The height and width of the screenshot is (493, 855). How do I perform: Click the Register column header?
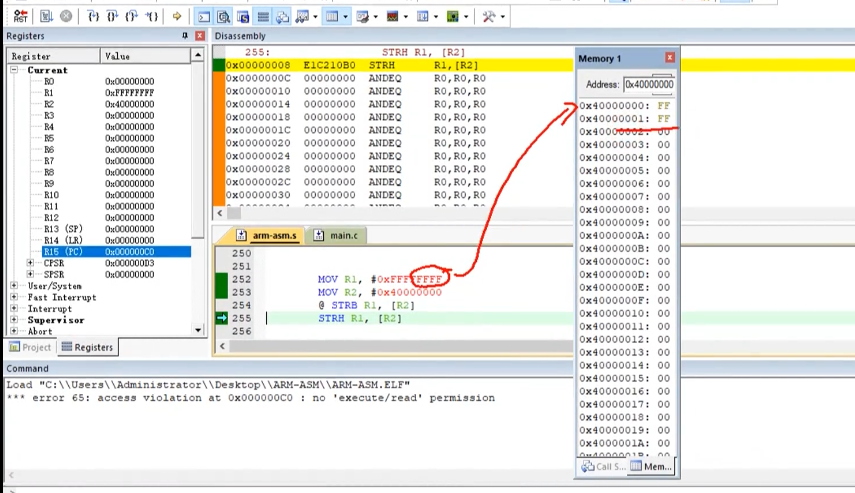click(53, 56)
